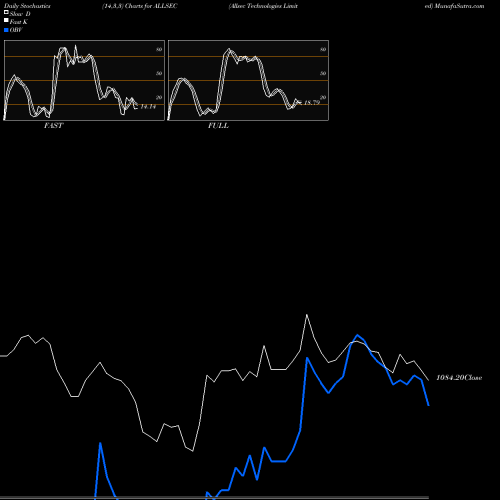Click the 50 level label in FULL chart
This screenshot has width=500, height=500.
(x=323, y=73)
